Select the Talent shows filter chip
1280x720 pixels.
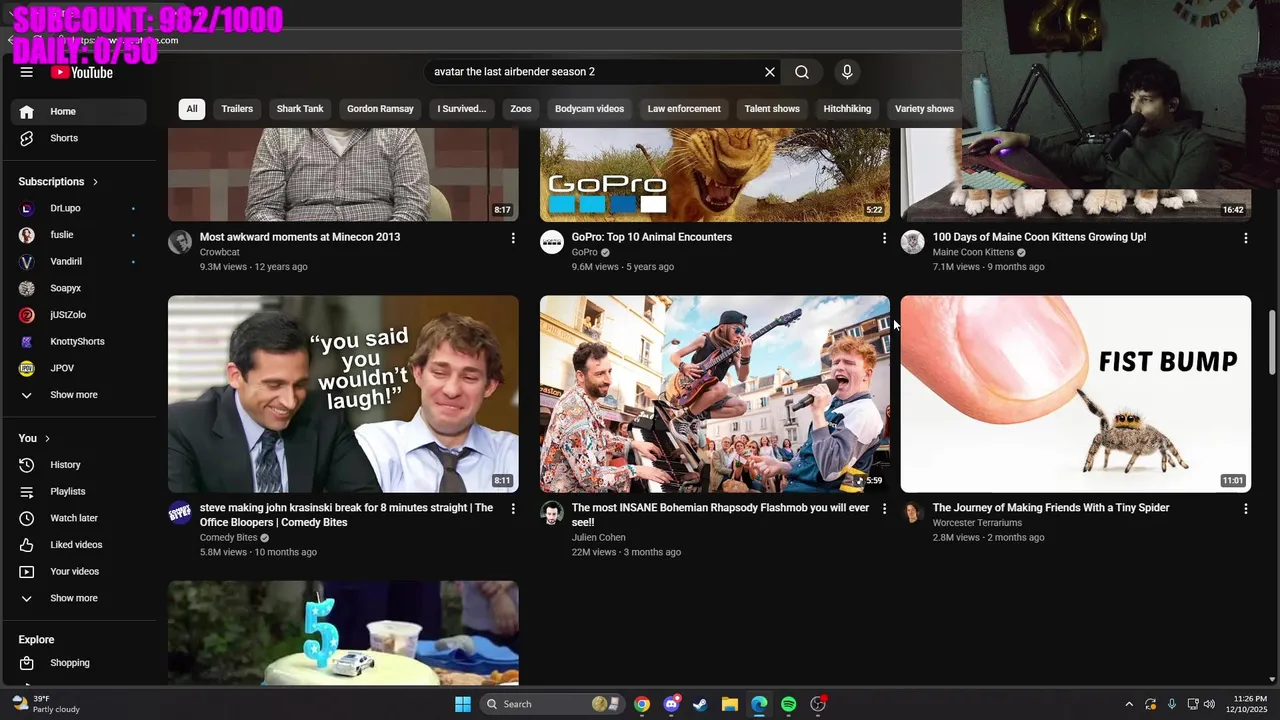772,109
